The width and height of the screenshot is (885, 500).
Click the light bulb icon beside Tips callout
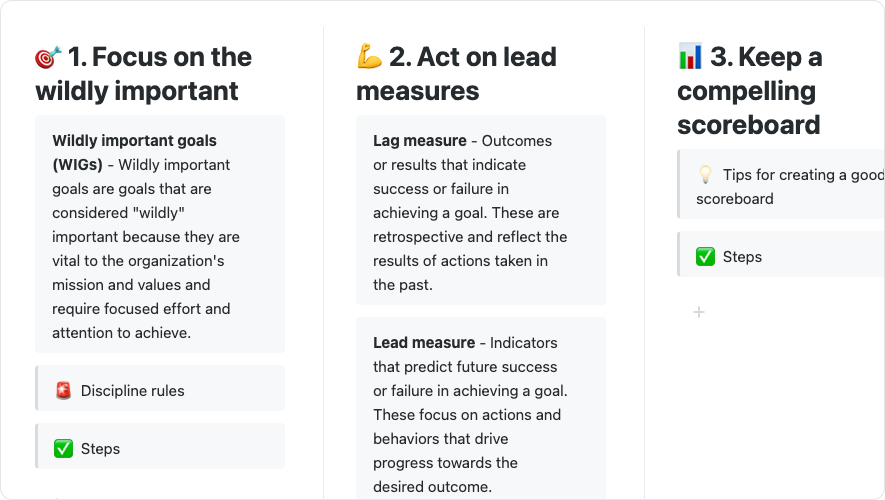(705, 175)
